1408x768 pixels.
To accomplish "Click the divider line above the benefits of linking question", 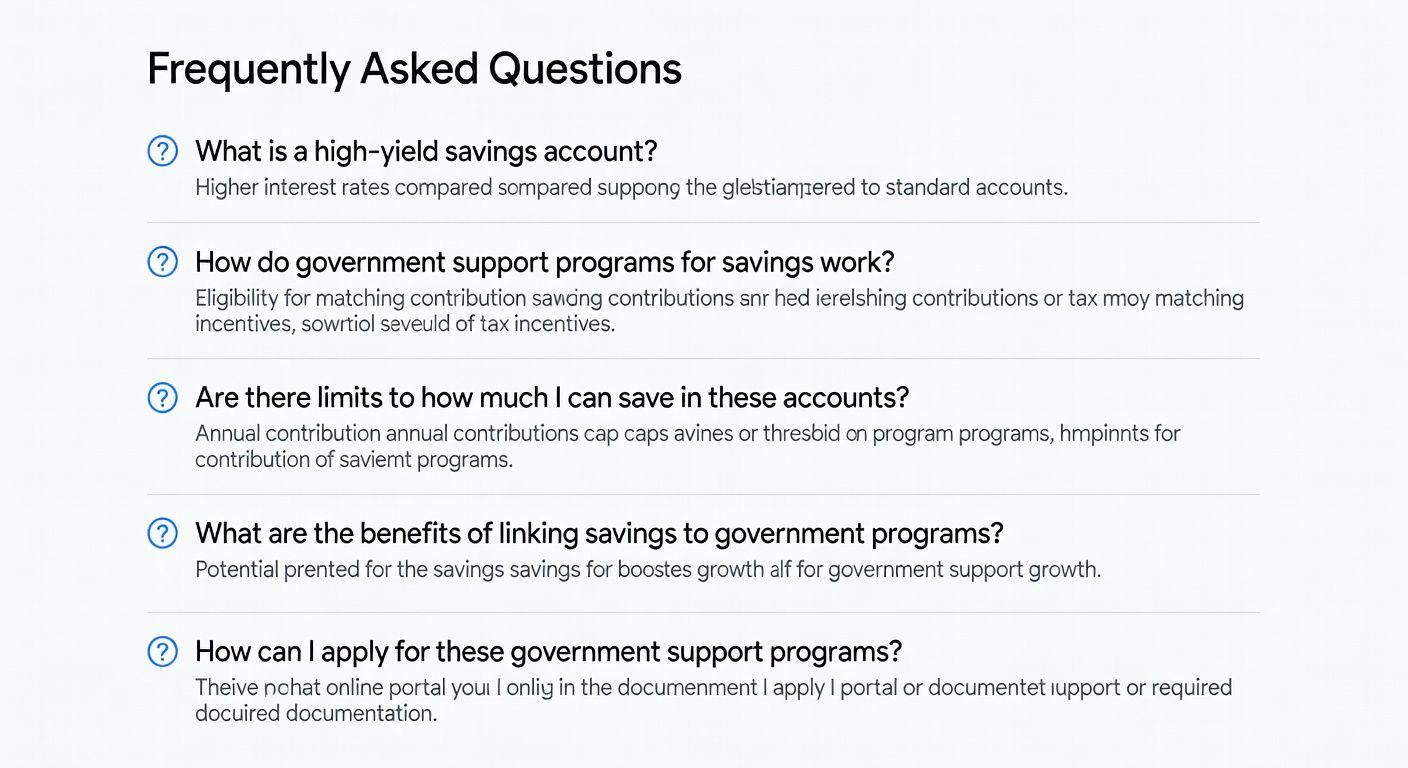I will coord(703,494).
